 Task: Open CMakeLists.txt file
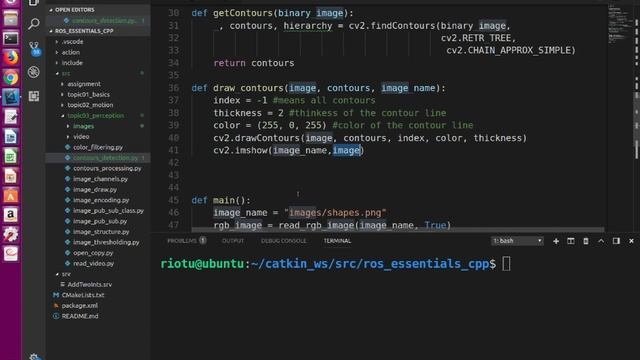(83, 295)
